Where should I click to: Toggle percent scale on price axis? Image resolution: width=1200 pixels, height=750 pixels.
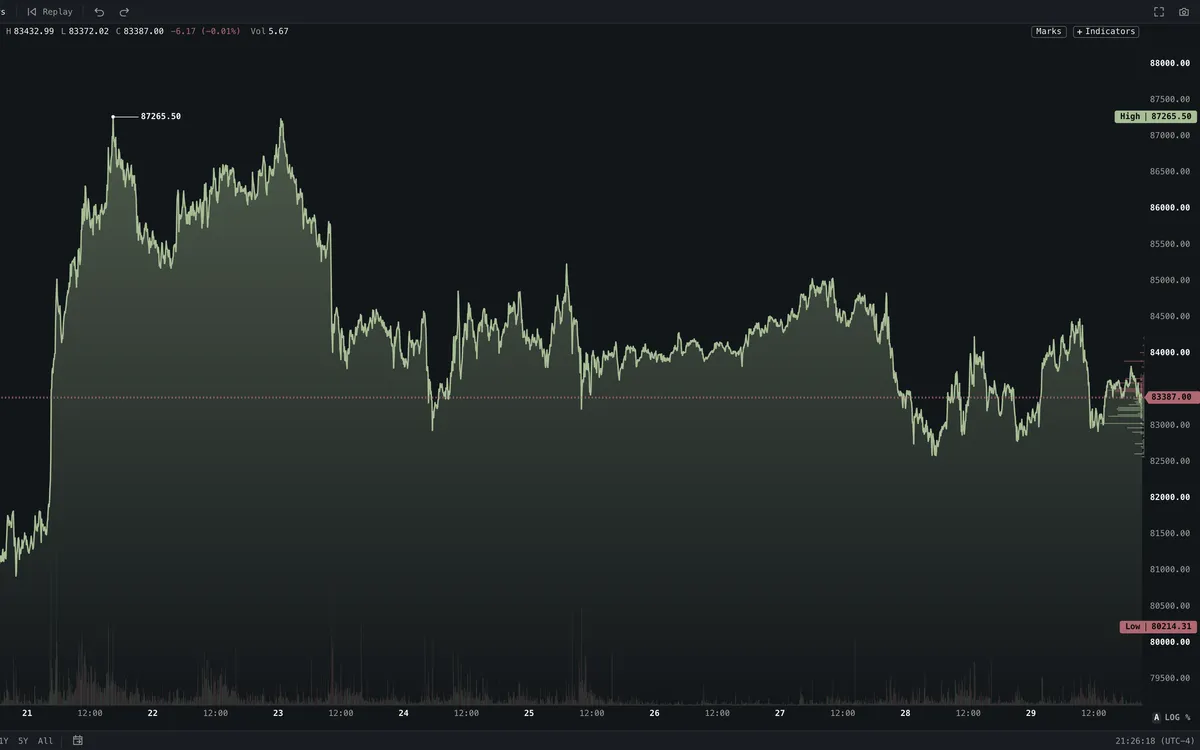pyautogui.click(x=1188, y=717)
